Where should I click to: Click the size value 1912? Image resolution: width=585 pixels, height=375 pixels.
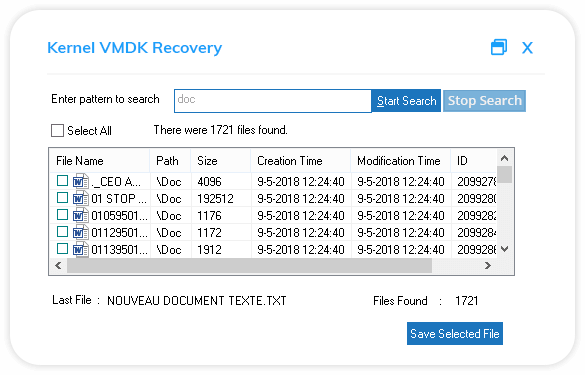[209, 250]
